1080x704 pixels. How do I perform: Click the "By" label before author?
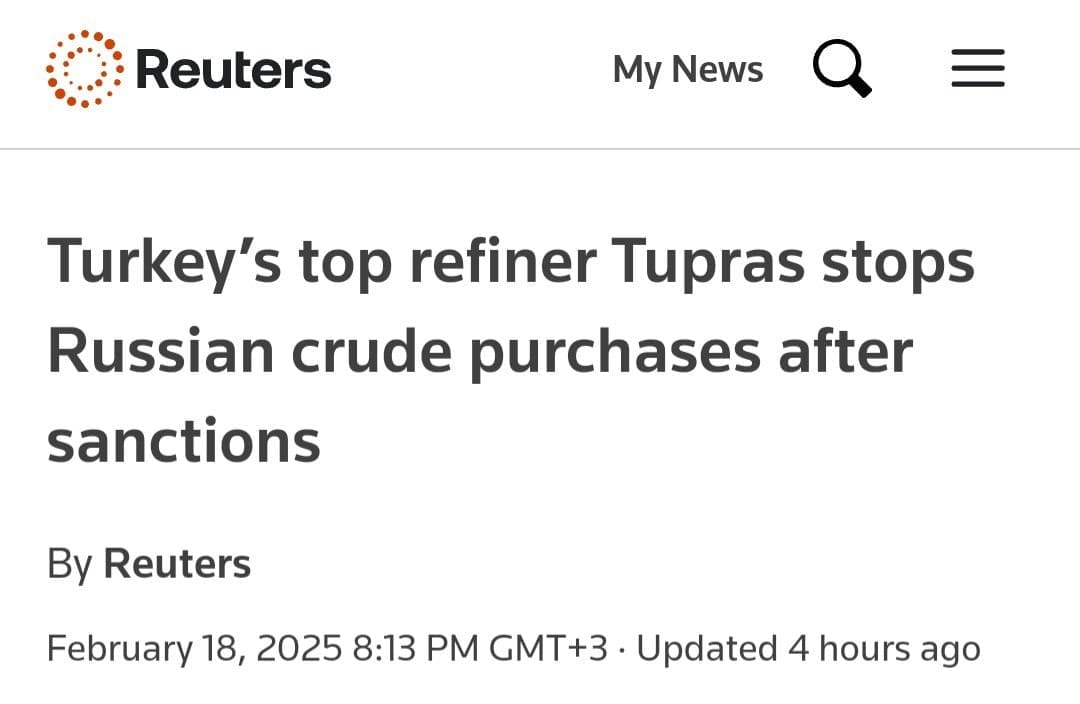[69, 564]
